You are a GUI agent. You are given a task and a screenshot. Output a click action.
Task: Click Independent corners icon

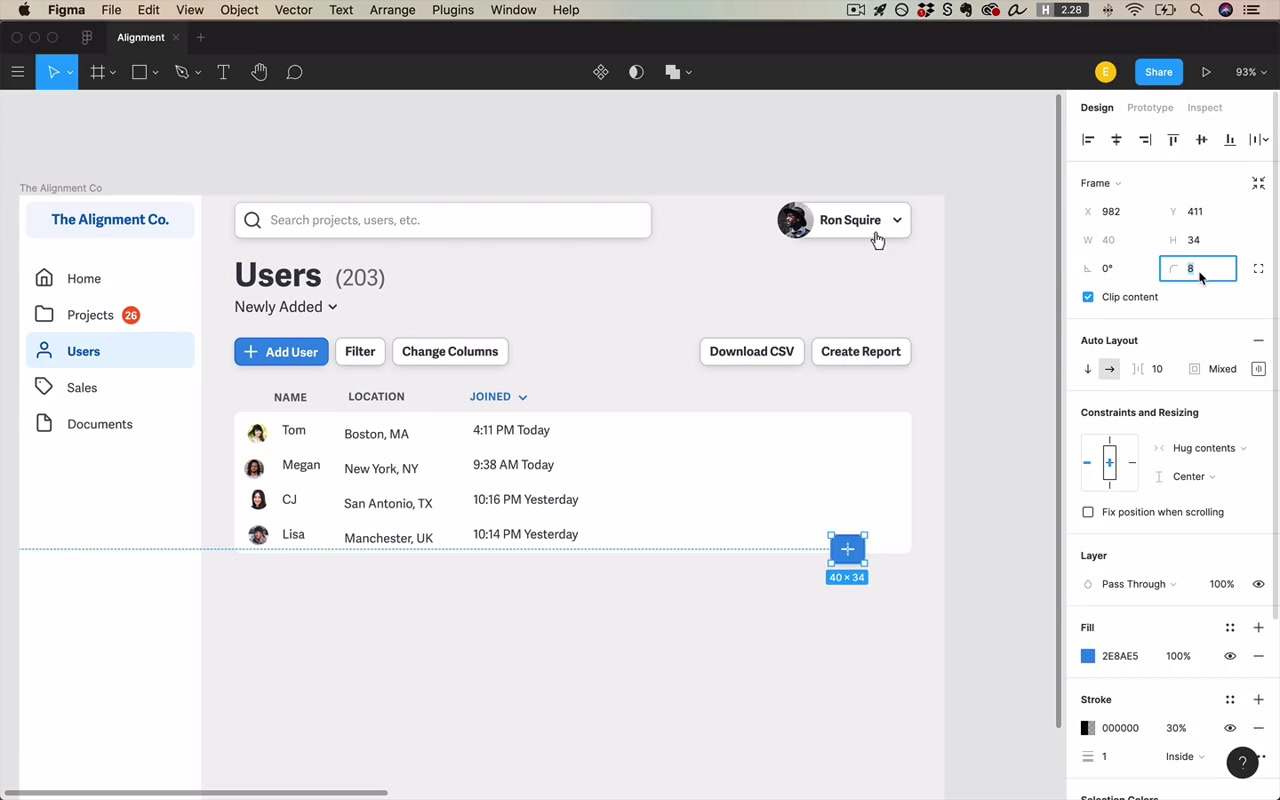tap(1258, 268)
